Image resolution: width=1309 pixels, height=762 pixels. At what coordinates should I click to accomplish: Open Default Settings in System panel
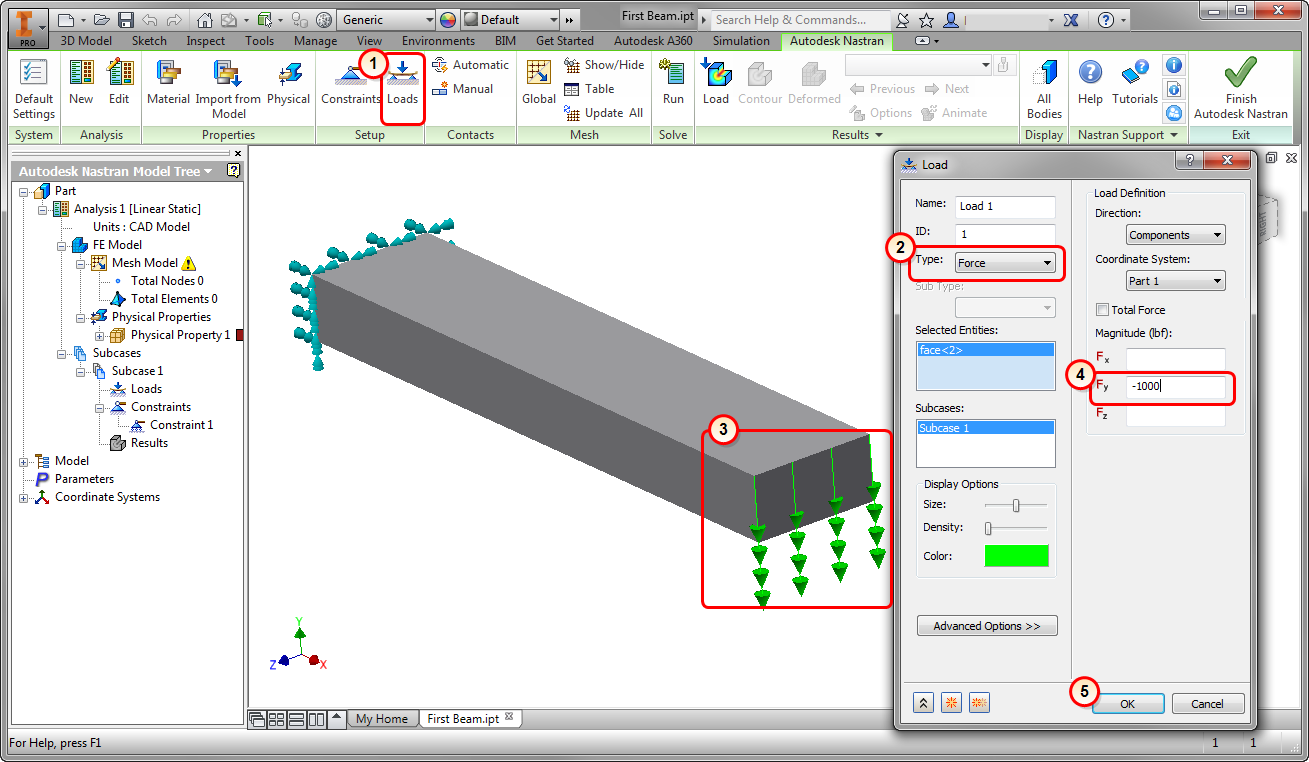tap(34, 89)
